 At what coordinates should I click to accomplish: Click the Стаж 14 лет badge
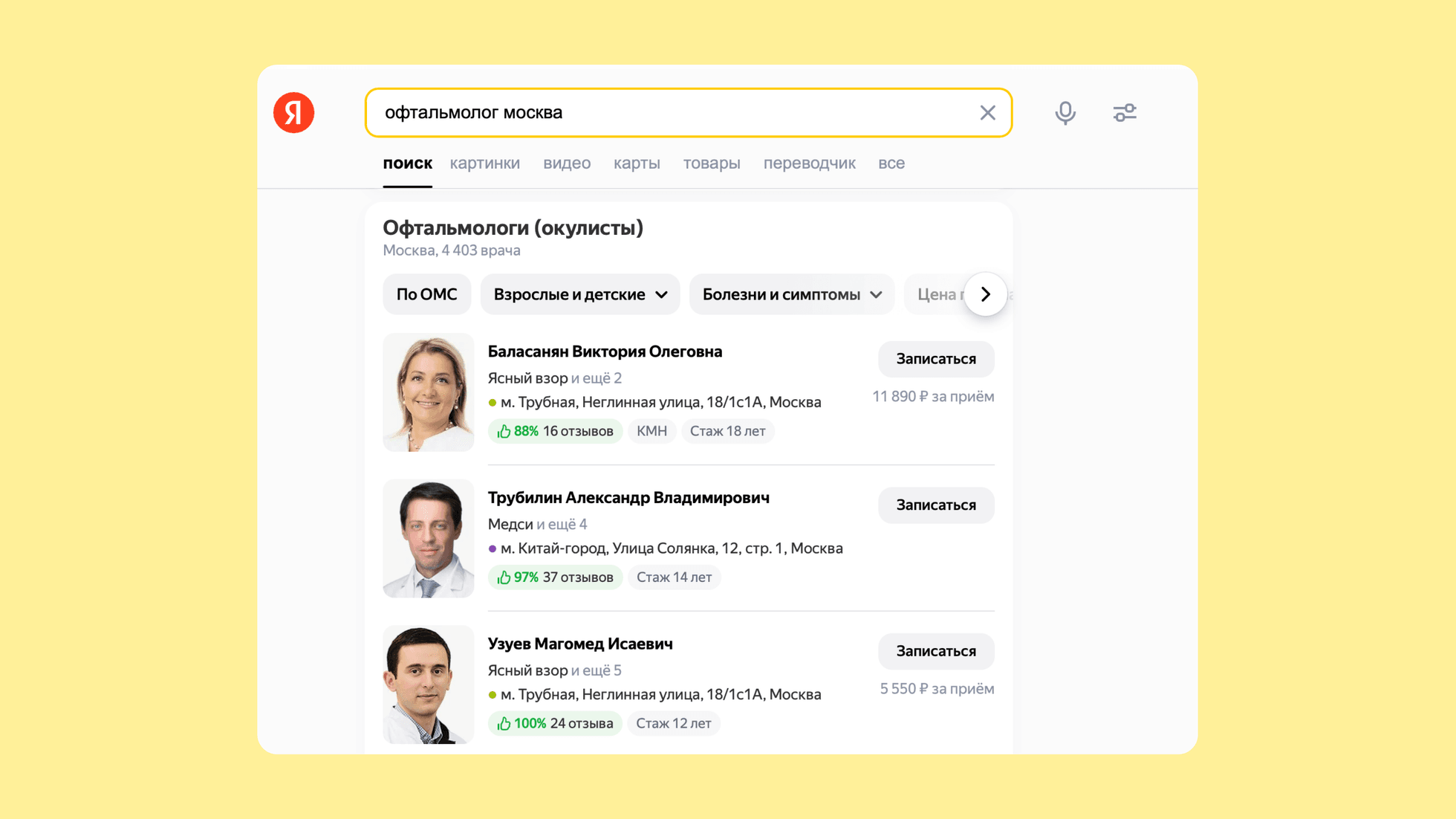pyautogui.click(x=674, y=577)
